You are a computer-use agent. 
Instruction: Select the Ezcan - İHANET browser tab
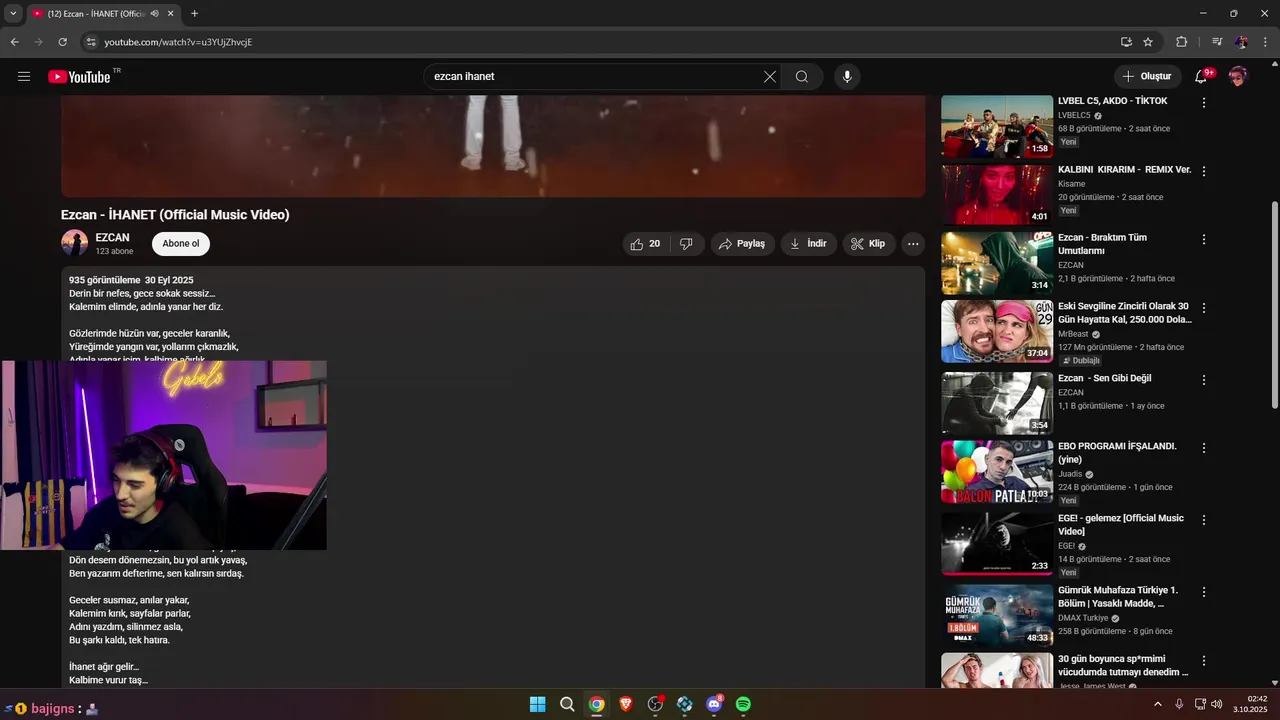pos(102,14)
